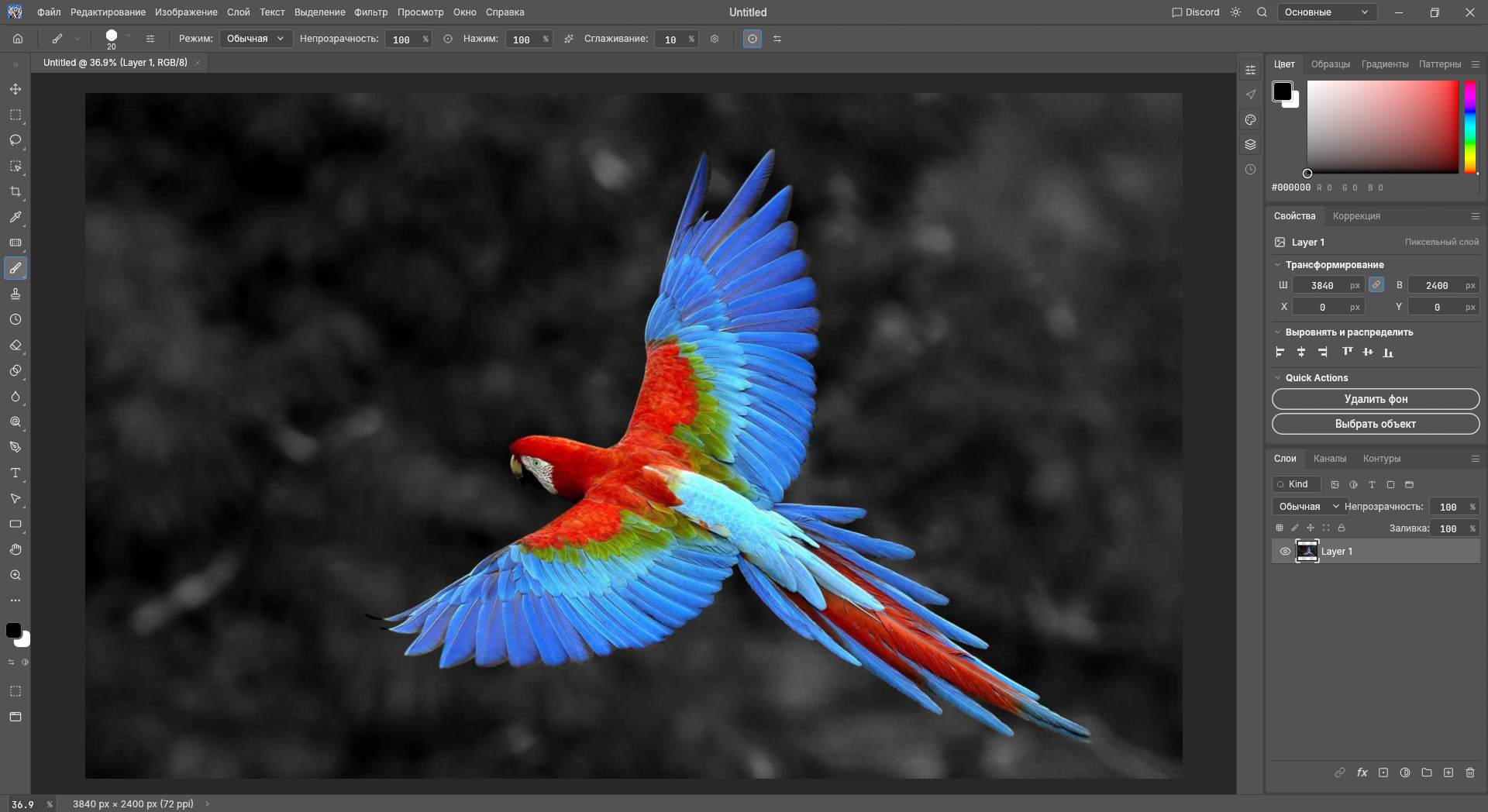
Task: Select the Lasso tool
Action: 15,140
